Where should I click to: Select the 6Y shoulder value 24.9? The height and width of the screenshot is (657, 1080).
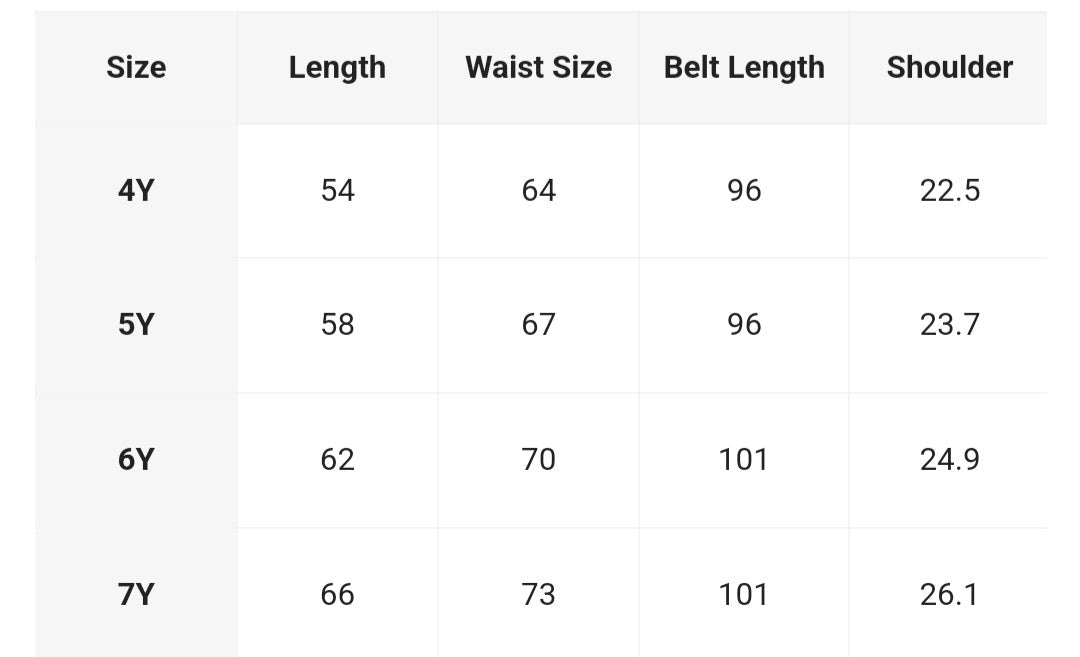point(949,459)
